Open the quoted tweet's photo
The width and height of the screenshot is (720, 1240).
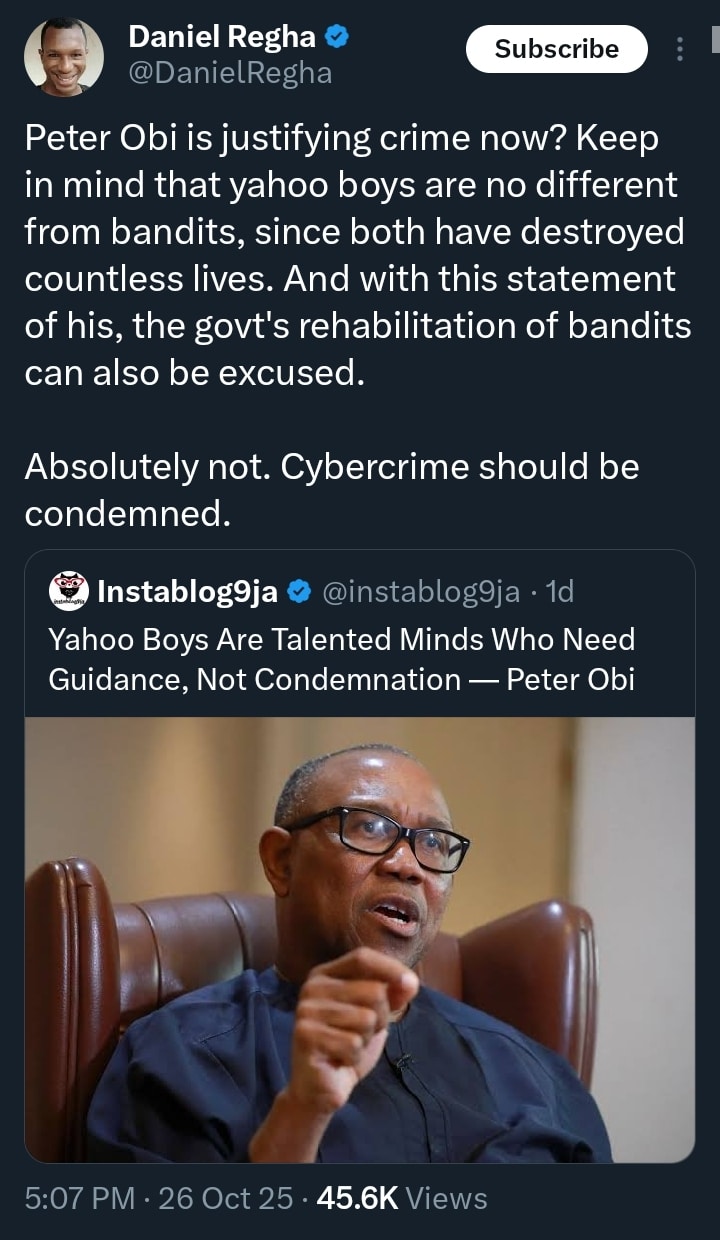point(360,939)
